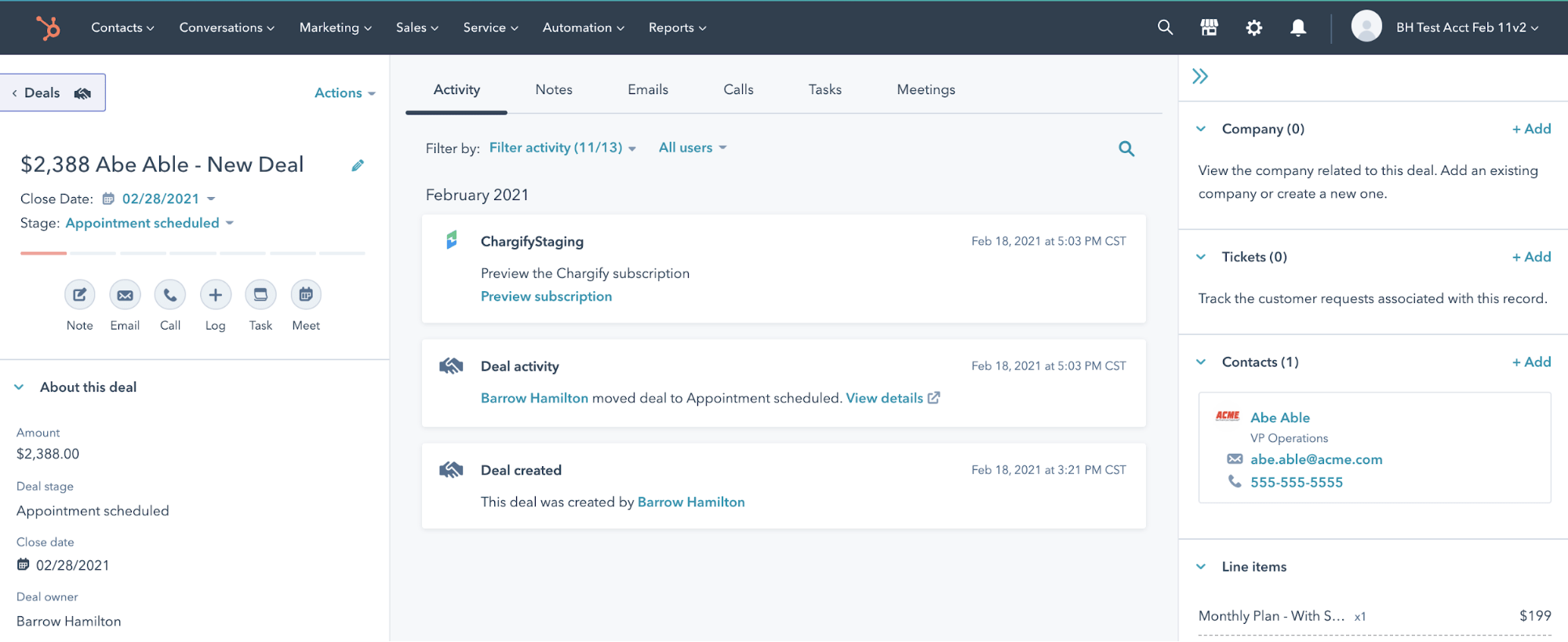1568x642 pixels.
Task: Click the Note action icon
Action: [x=79, y=295]
